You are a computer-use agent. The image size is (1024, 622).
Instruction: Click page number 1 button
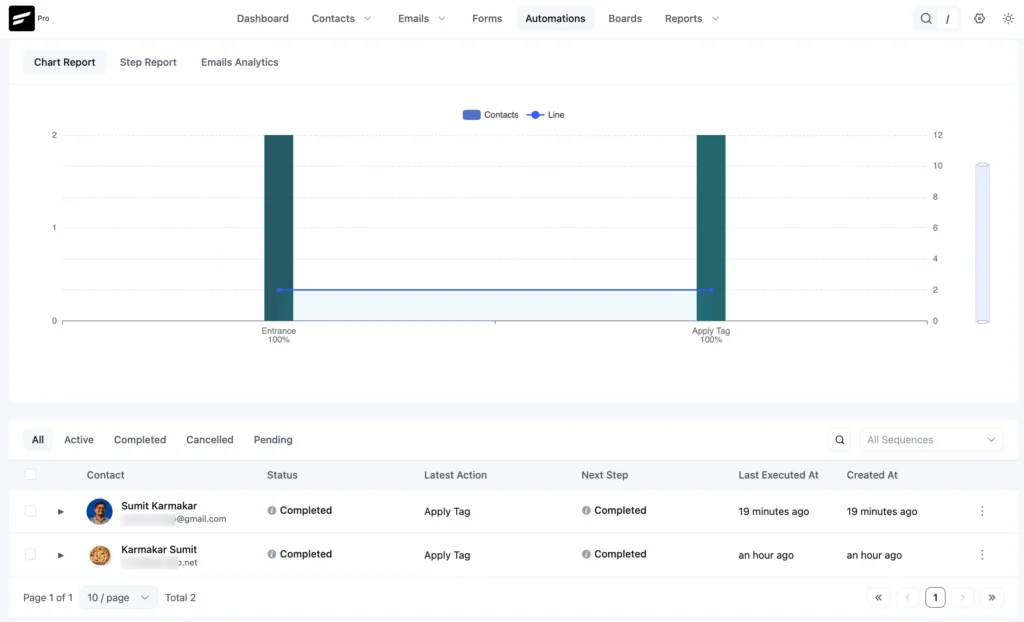click(x=935, y=597)
